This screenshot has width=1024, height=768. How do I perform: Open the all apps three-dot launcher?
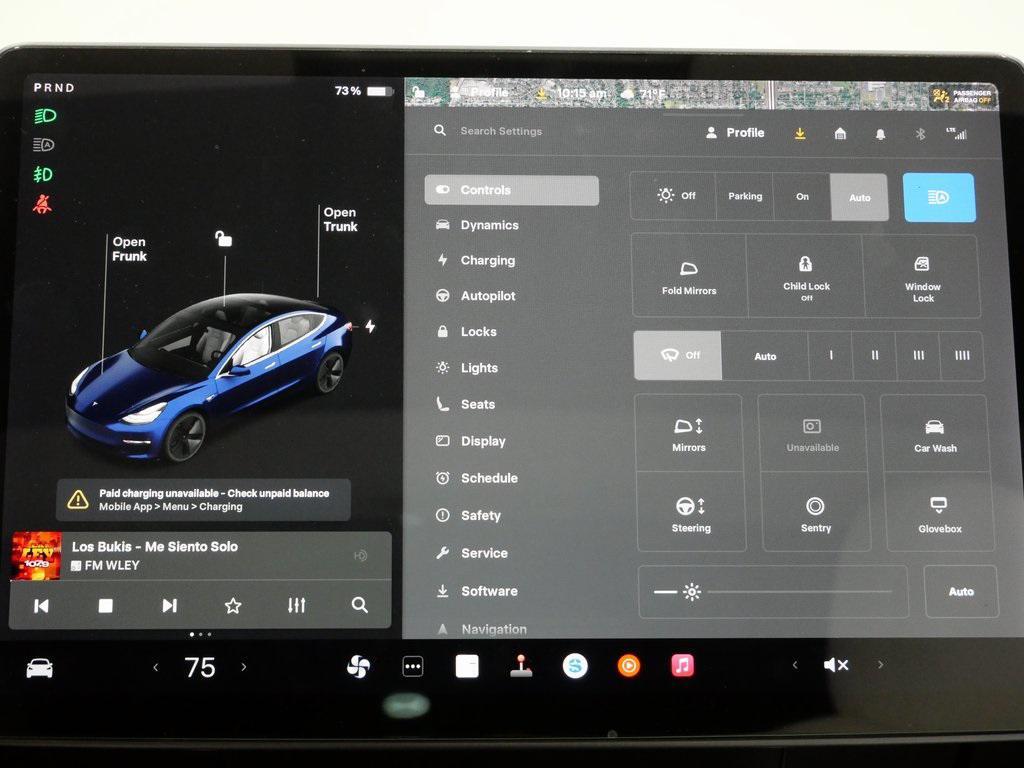click(413, 667)
